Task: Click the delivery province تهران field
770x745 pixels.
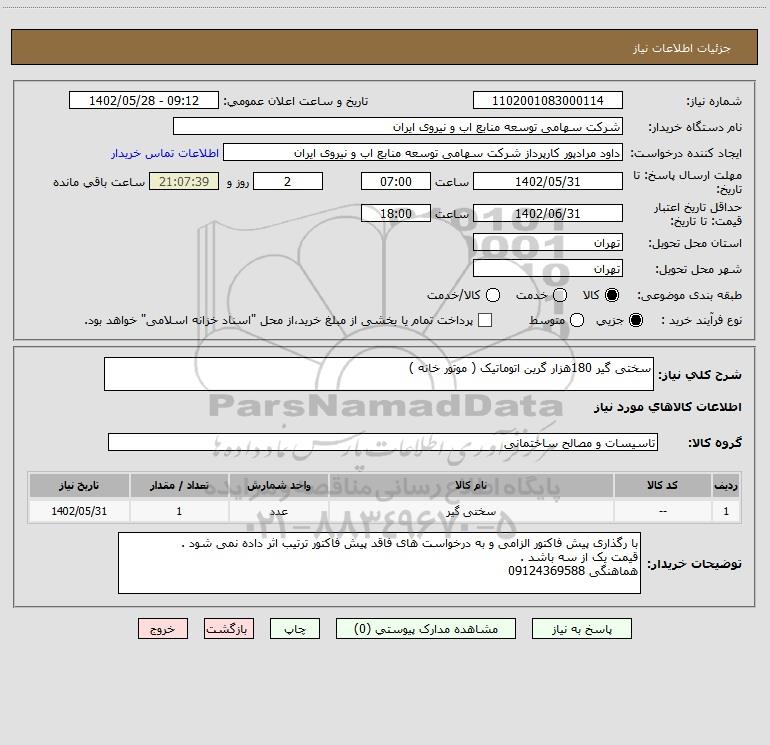Action: pyautogui.click(x=548, y=243)
